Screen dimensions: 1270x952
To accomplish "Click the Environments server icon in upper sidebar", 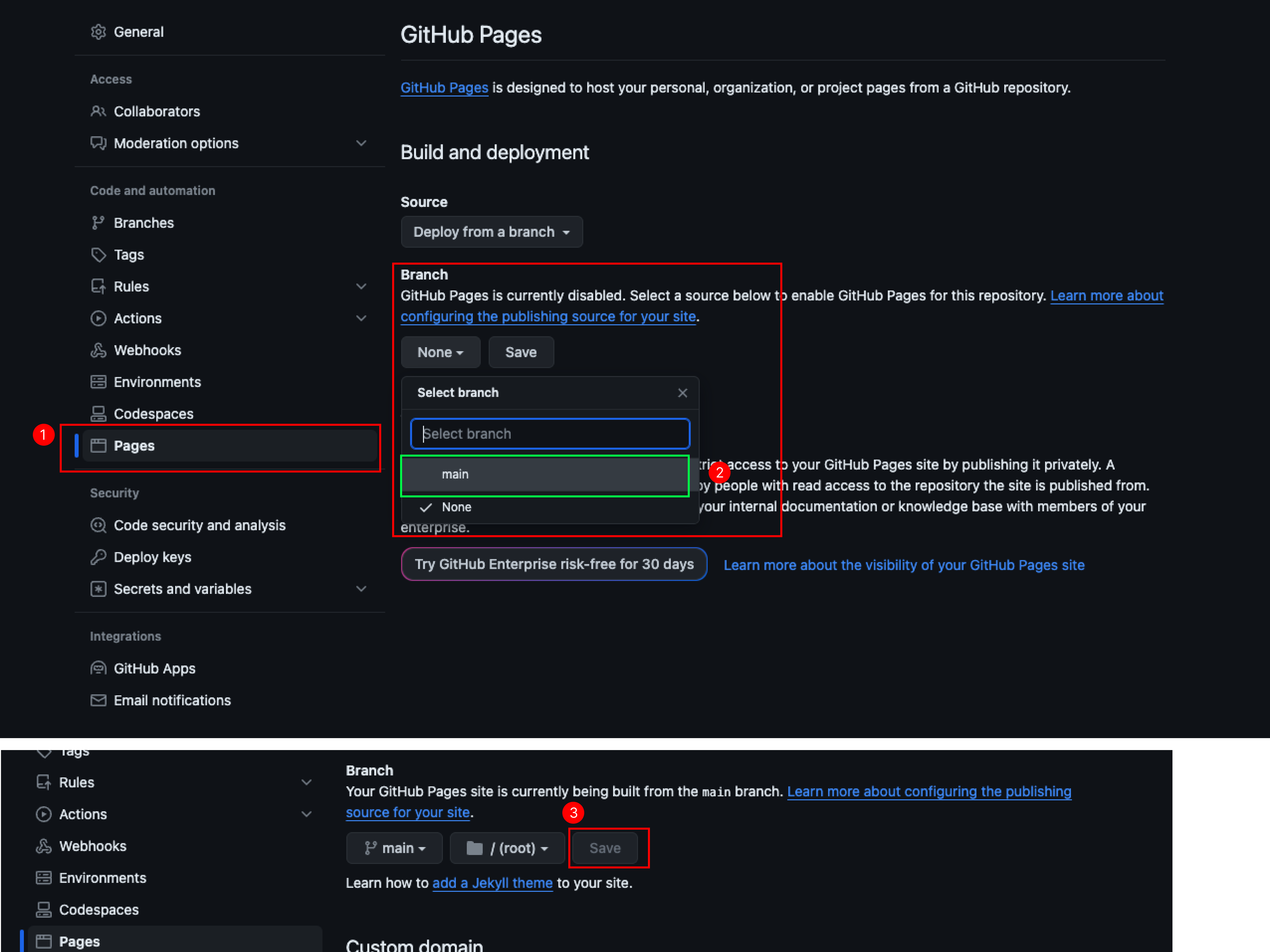I will (98, 382).
